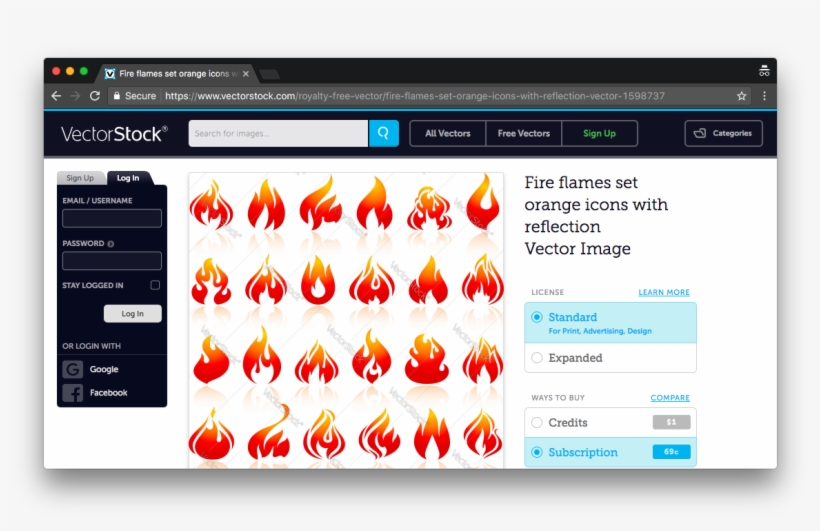The width and height of the screenshot is (820, 531).
Task: Click the Google login icon
Action: 73,369
